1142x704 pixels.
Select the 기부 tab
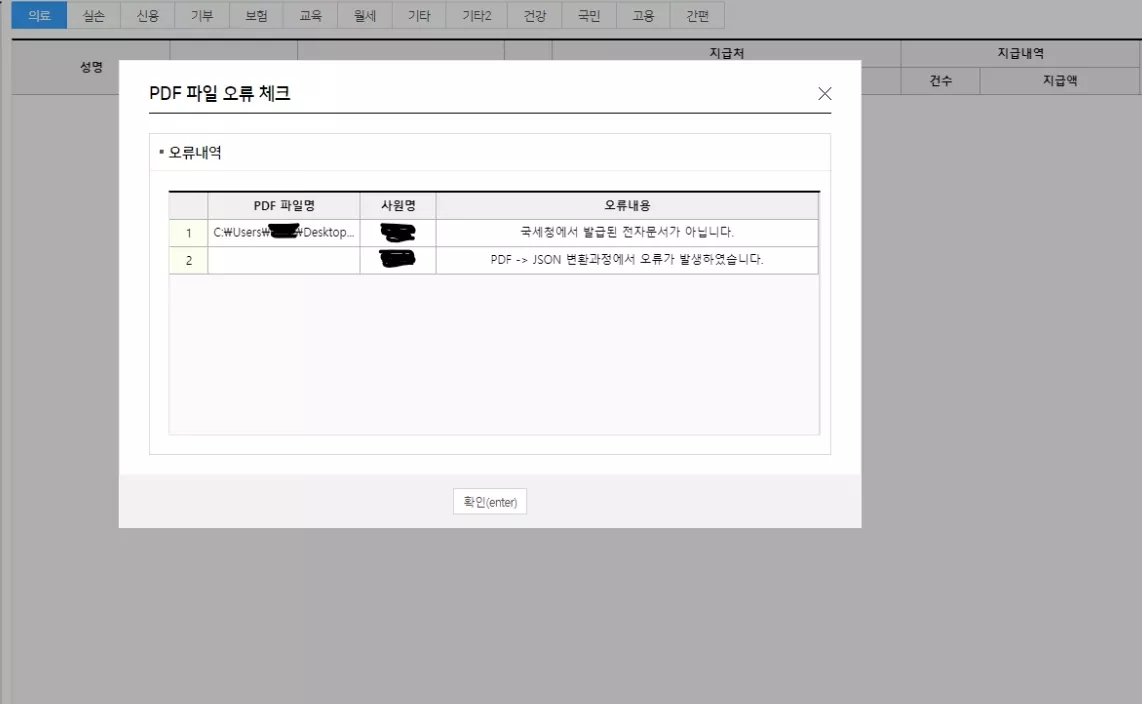(202, 15)
